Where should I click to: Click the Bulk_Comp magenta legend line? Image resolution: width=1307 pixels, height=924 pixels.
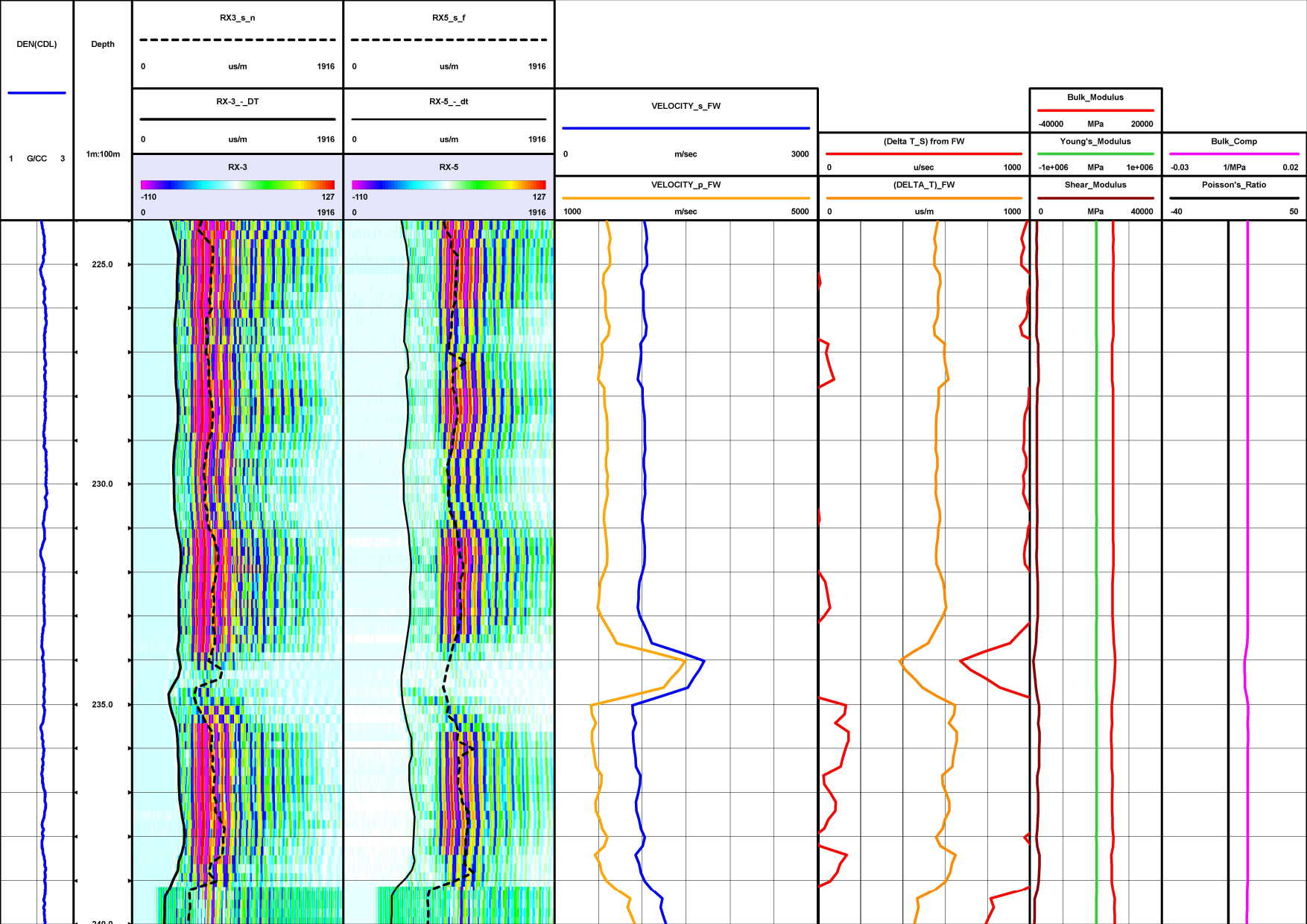1233,154
